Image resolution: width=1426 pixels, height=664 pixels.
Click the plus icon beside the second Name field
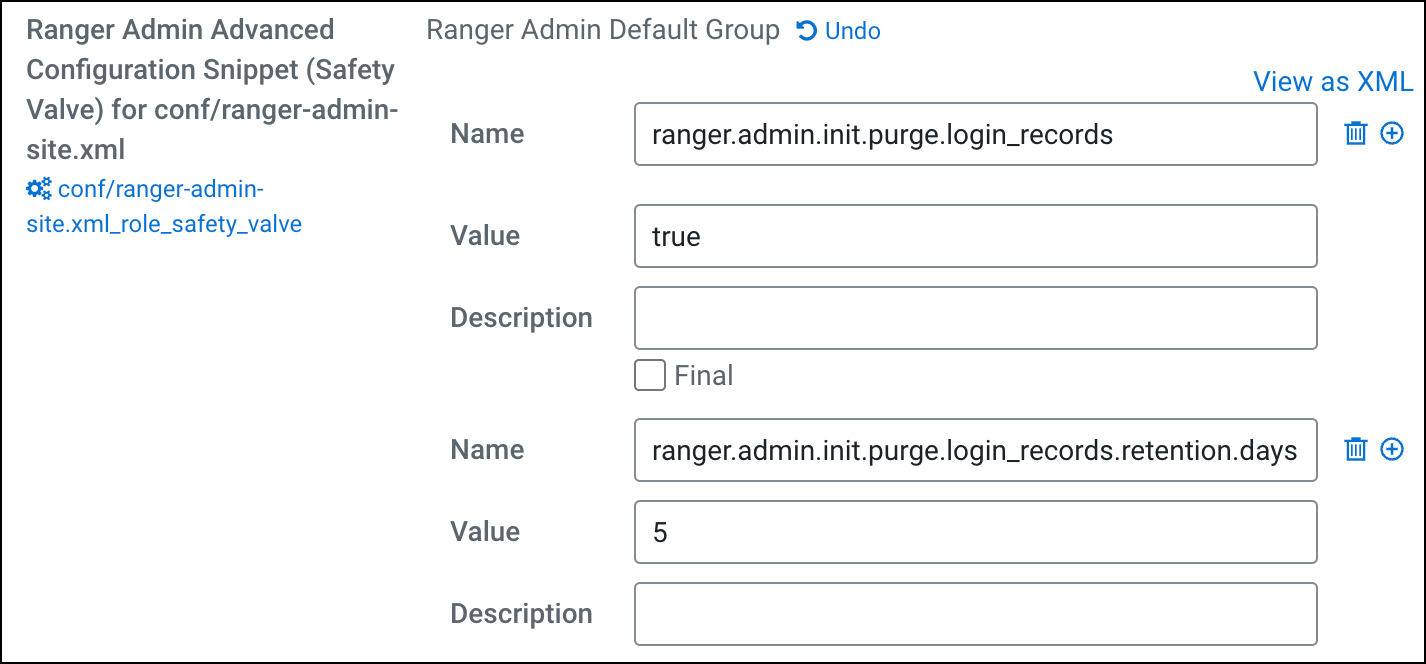(1392, 449)
